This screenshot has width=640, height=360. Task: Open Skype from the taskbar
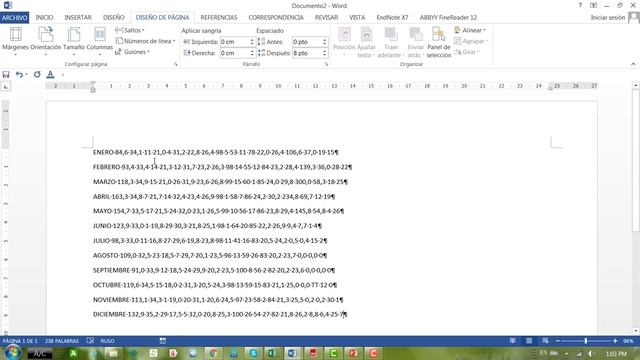tap(253, 353)
